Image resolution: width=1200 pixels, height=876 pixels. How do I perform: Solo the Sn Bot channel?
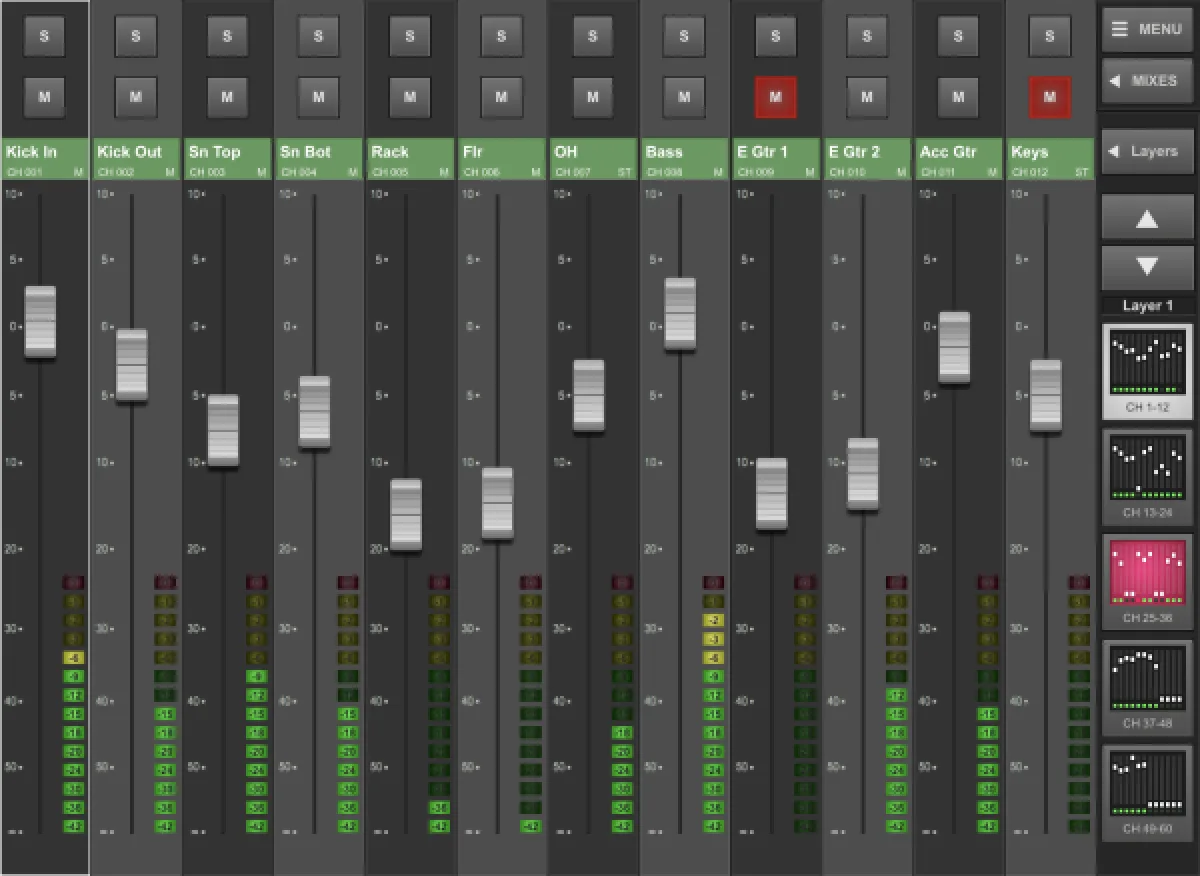coord(318,36)
